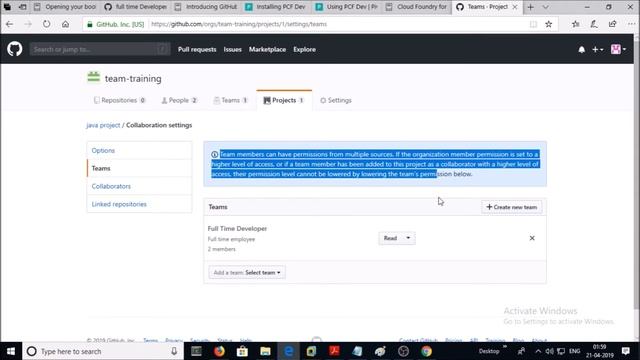Switch to full time Developer browser tab
640x360 pixels.
[136, 7]
